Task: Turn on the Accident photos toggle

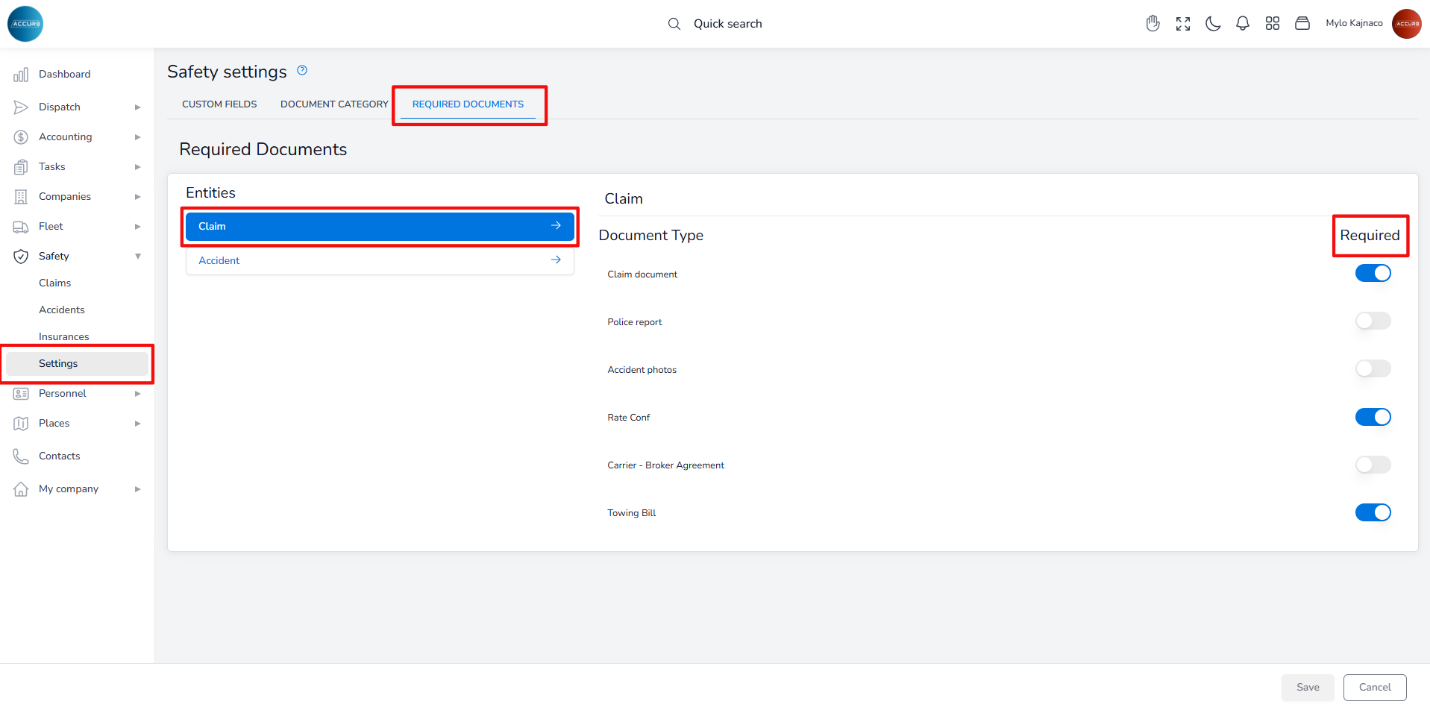Action: coord(1372,369)
